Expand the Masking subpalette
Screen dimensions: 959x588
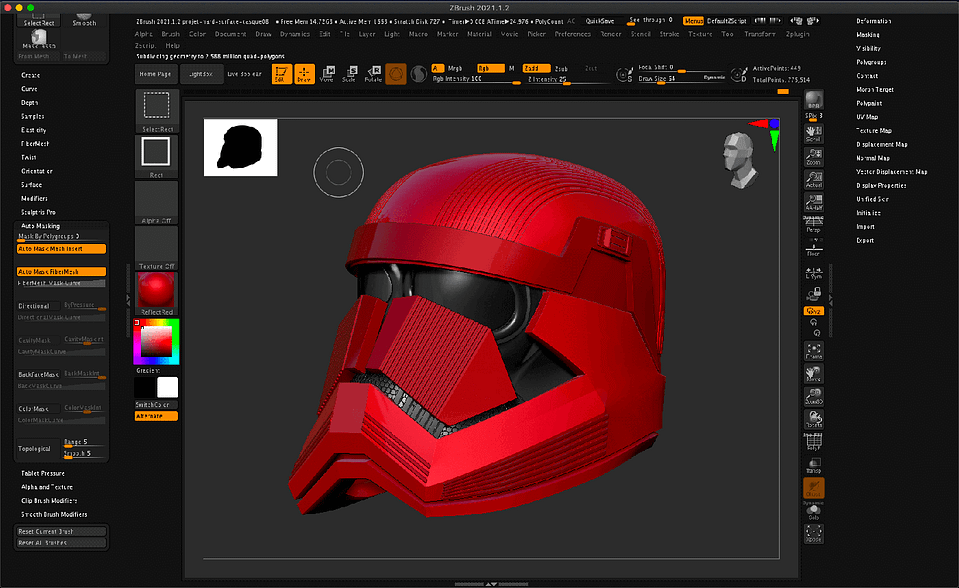click(868, 35)
